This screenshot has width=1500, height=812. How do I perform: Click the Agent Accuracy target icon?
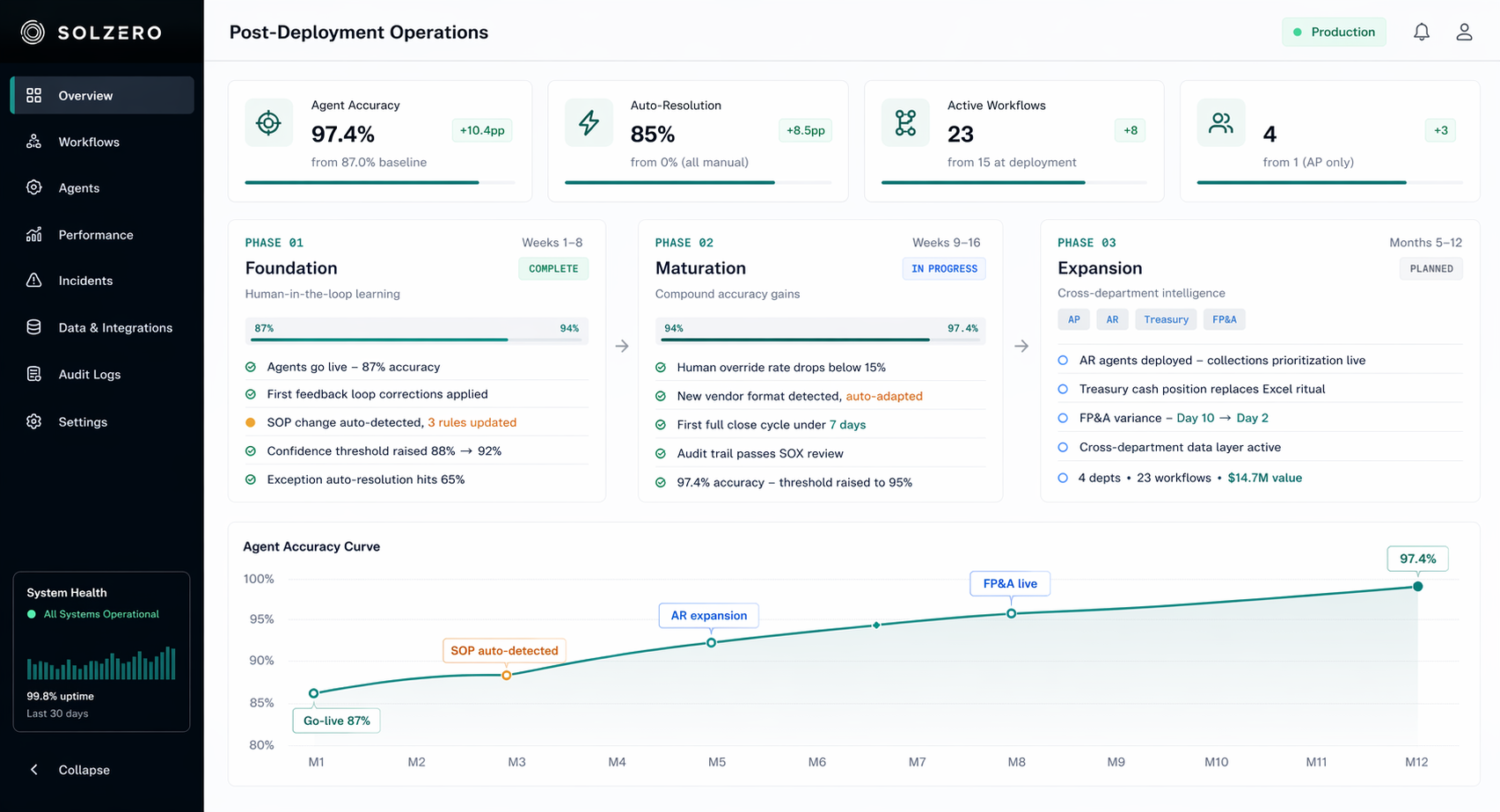click(x=268, y=123)
